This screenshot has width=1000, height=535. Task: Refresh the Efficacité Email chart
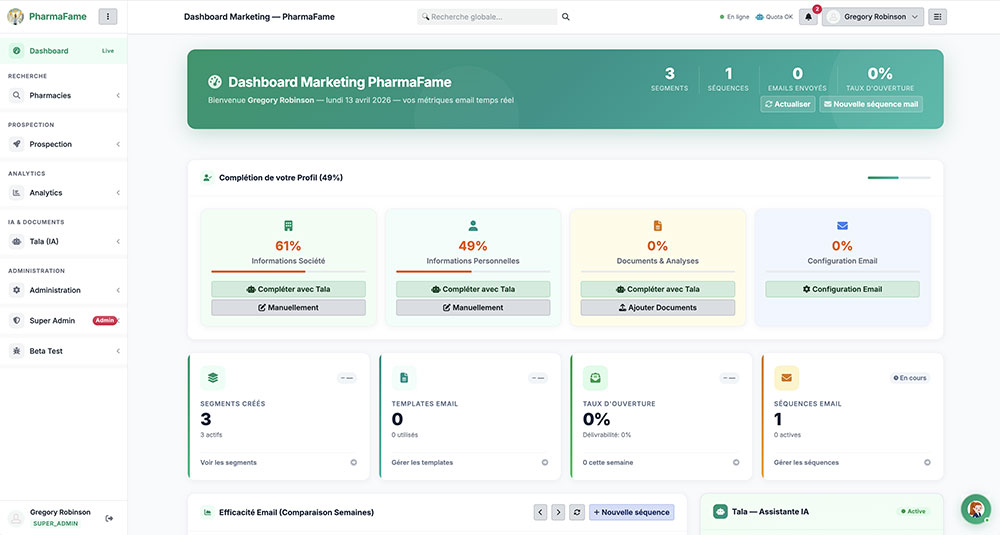pyautogui.click(x=577, y=512)
